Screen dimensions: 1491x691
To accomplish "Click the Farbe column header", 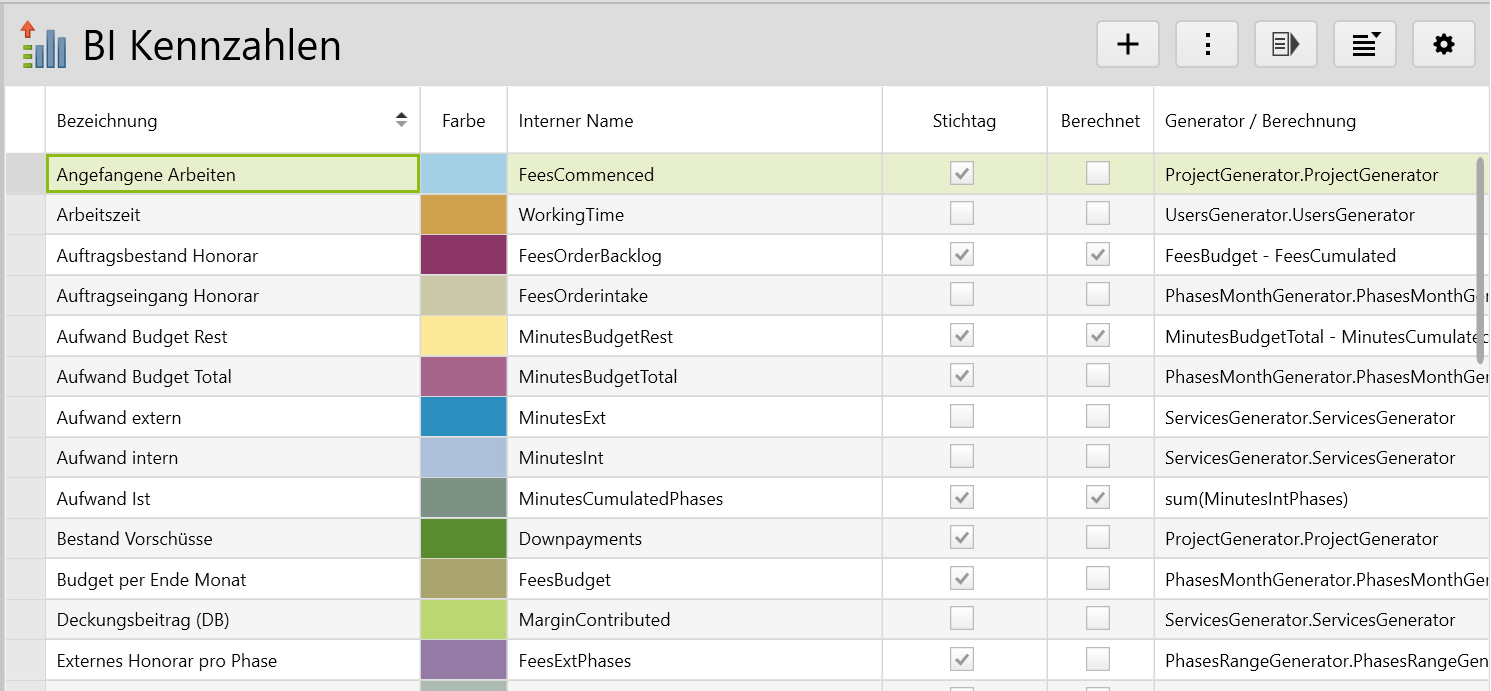I will (x=464, y=121).
